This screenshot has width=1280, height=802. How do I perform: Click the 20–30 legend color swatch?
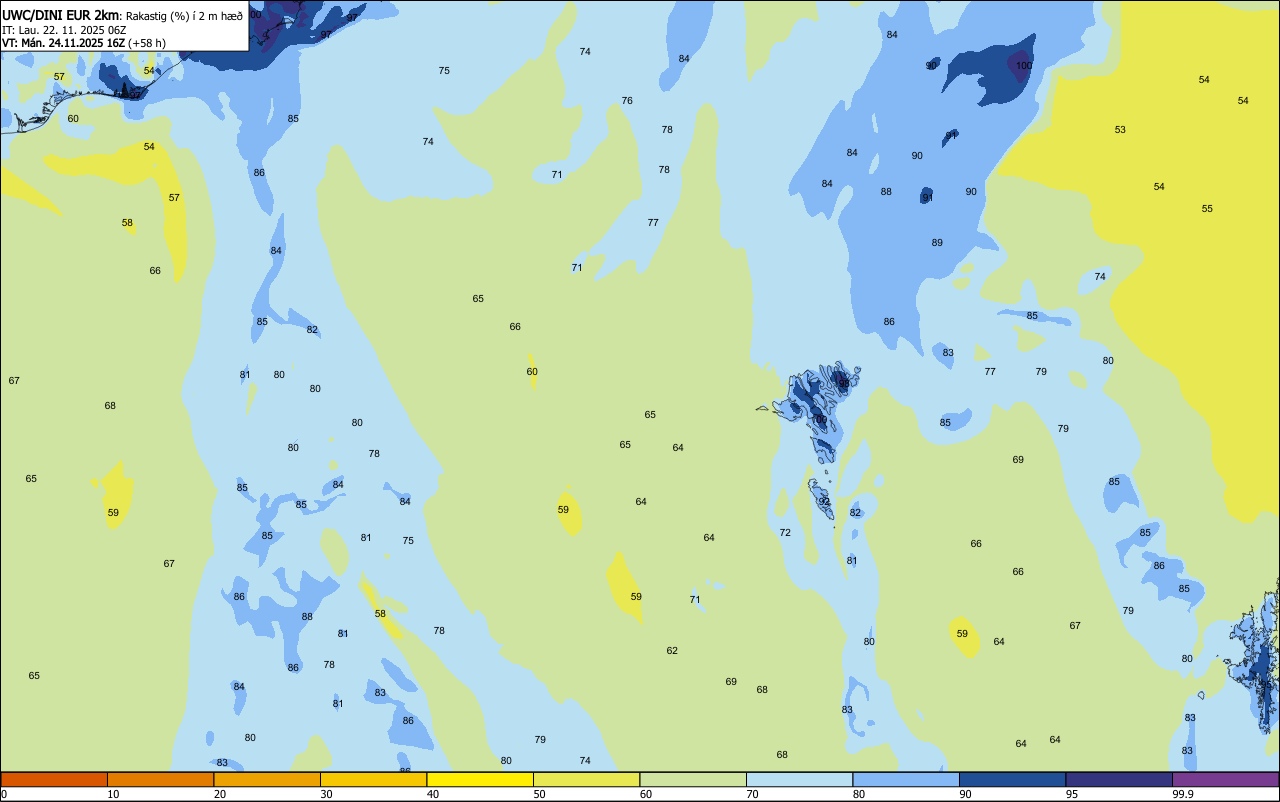(x=267, y=779)
